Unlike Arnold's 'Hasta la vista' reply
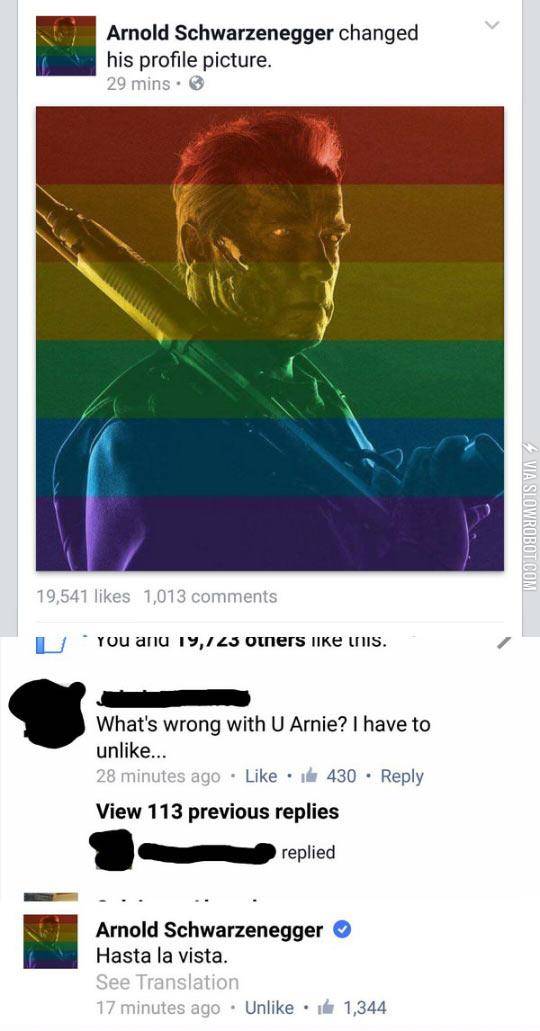Image resolution: width=540 pixels, height=1031 pixels. 269,1007
